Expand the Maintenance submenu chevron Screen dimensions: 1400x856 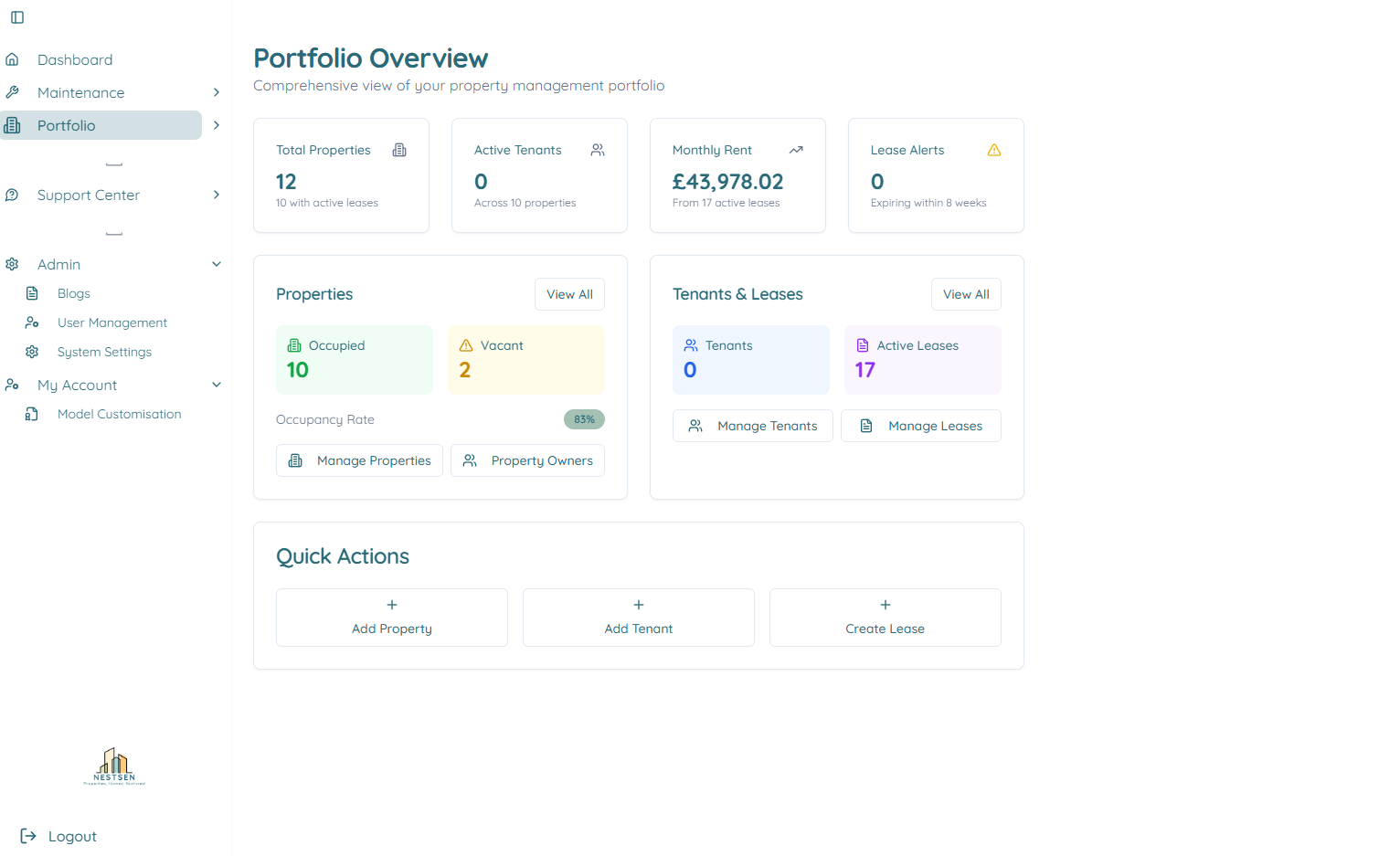pos(217,92)
